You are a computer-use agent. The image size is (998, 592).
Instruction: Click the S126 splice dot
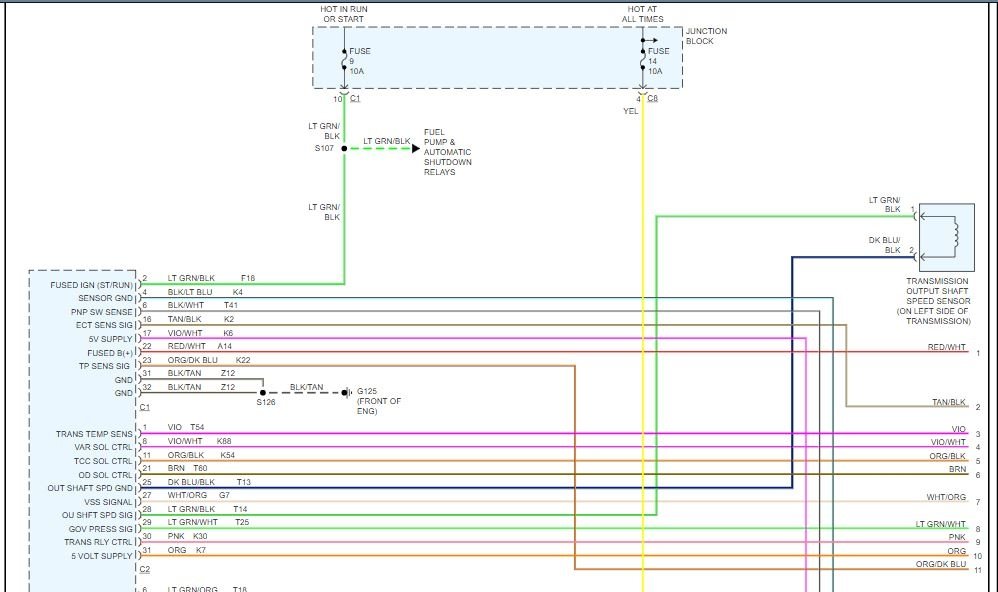coord(263,392)
